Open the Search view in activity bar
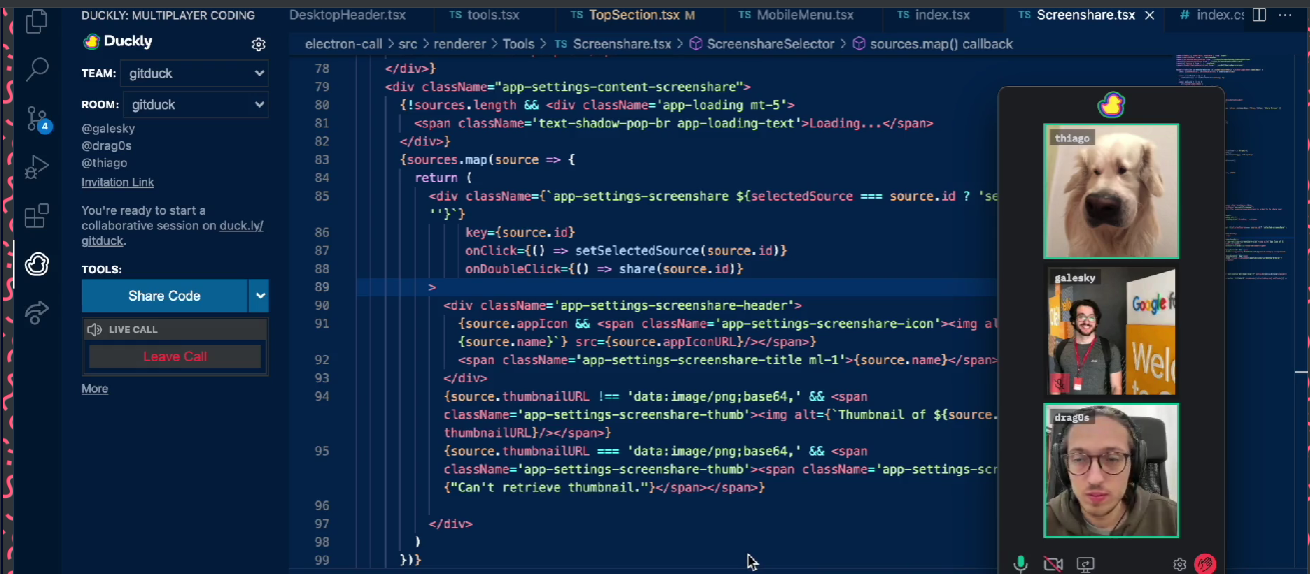This screenshot has height=574, width=1310. point(37,69)
